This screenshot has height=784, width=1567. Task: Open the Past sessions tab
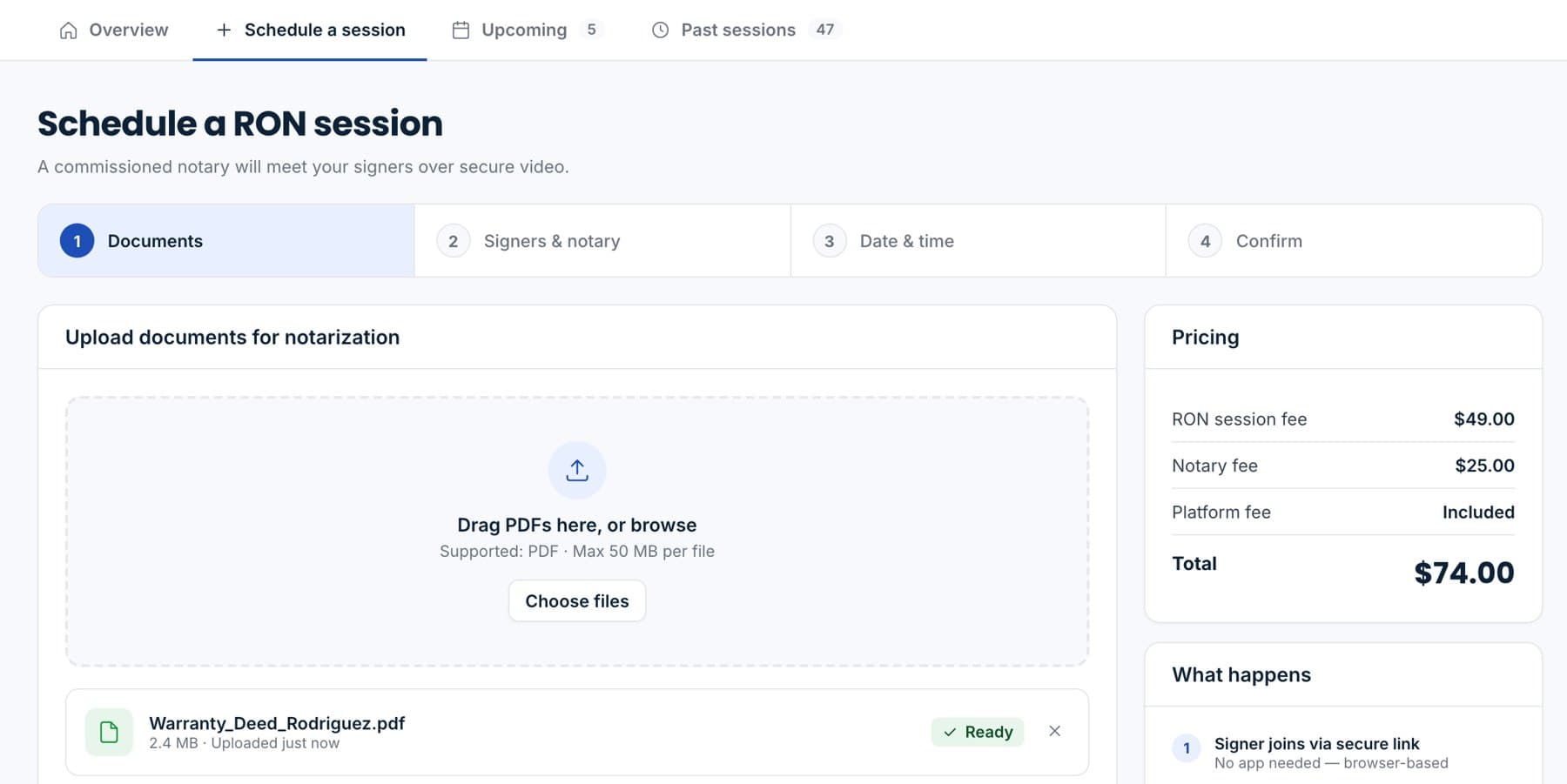click(x=746, y=30)
